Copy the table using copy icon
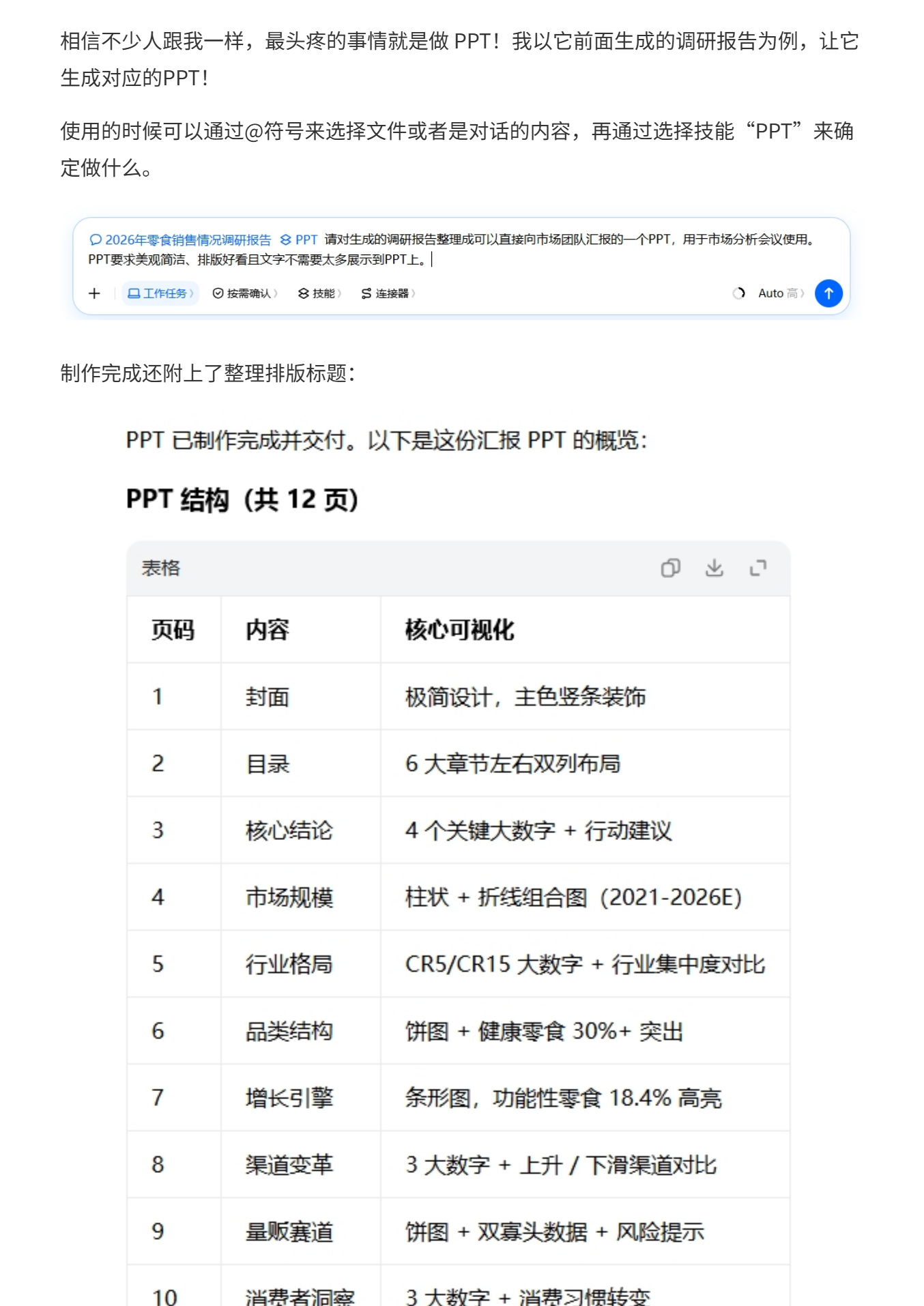Screen dimensions: 924x1306 point(670,568)
